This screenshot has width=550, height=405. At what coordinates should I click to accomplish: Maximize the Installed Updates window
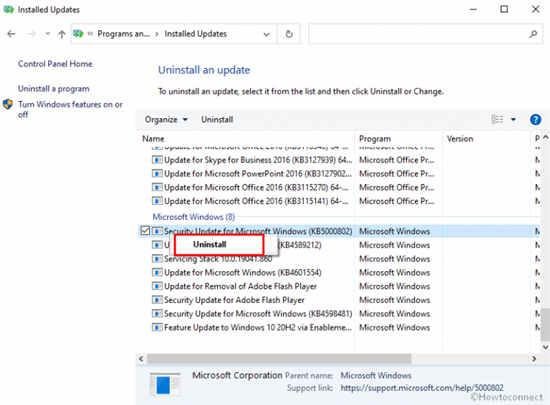coord(504,9)
